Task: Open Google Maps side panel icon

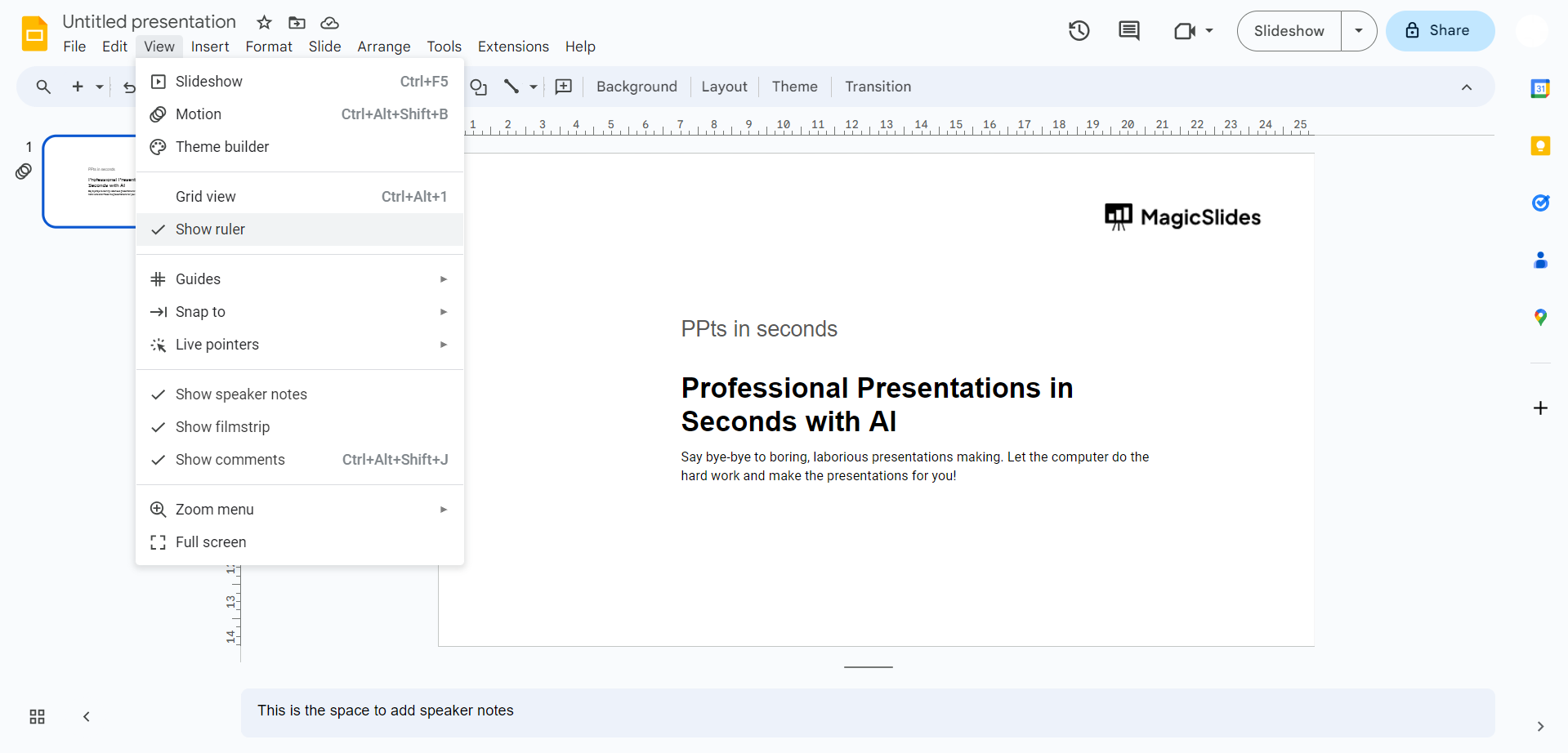Action: [x=1539, y=318]
